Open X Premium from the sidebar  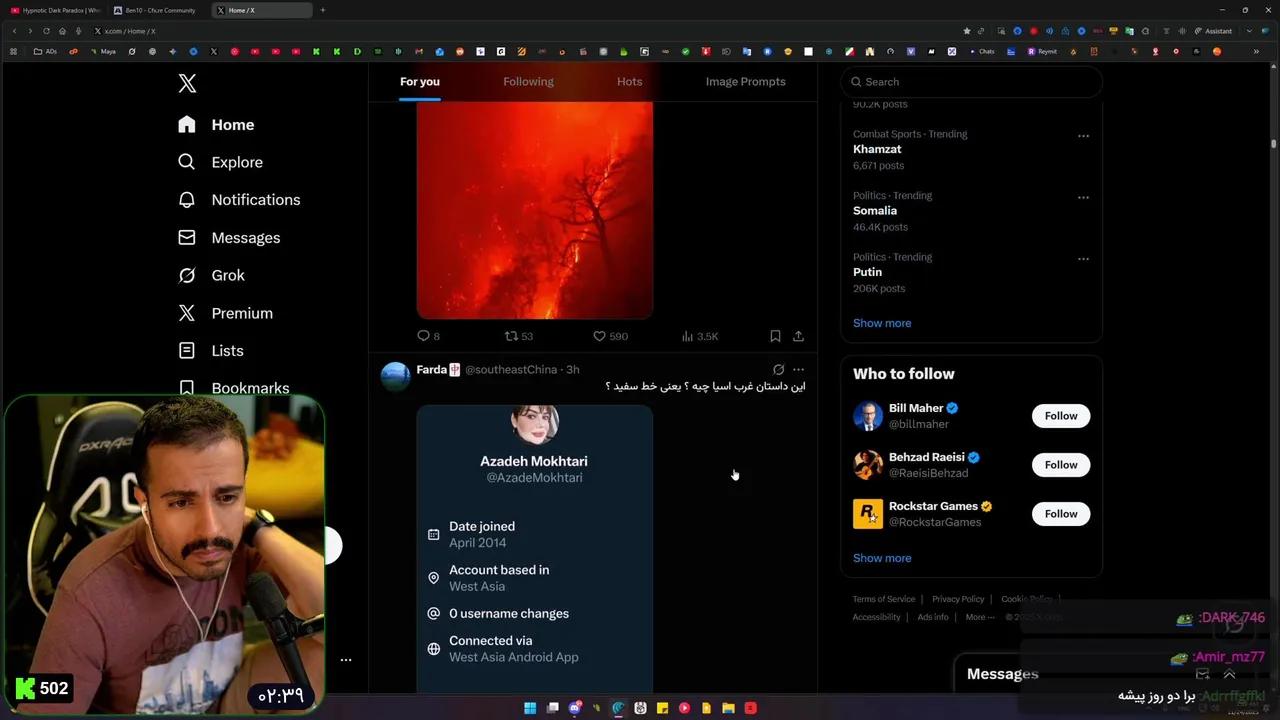[x=242, y=313]
